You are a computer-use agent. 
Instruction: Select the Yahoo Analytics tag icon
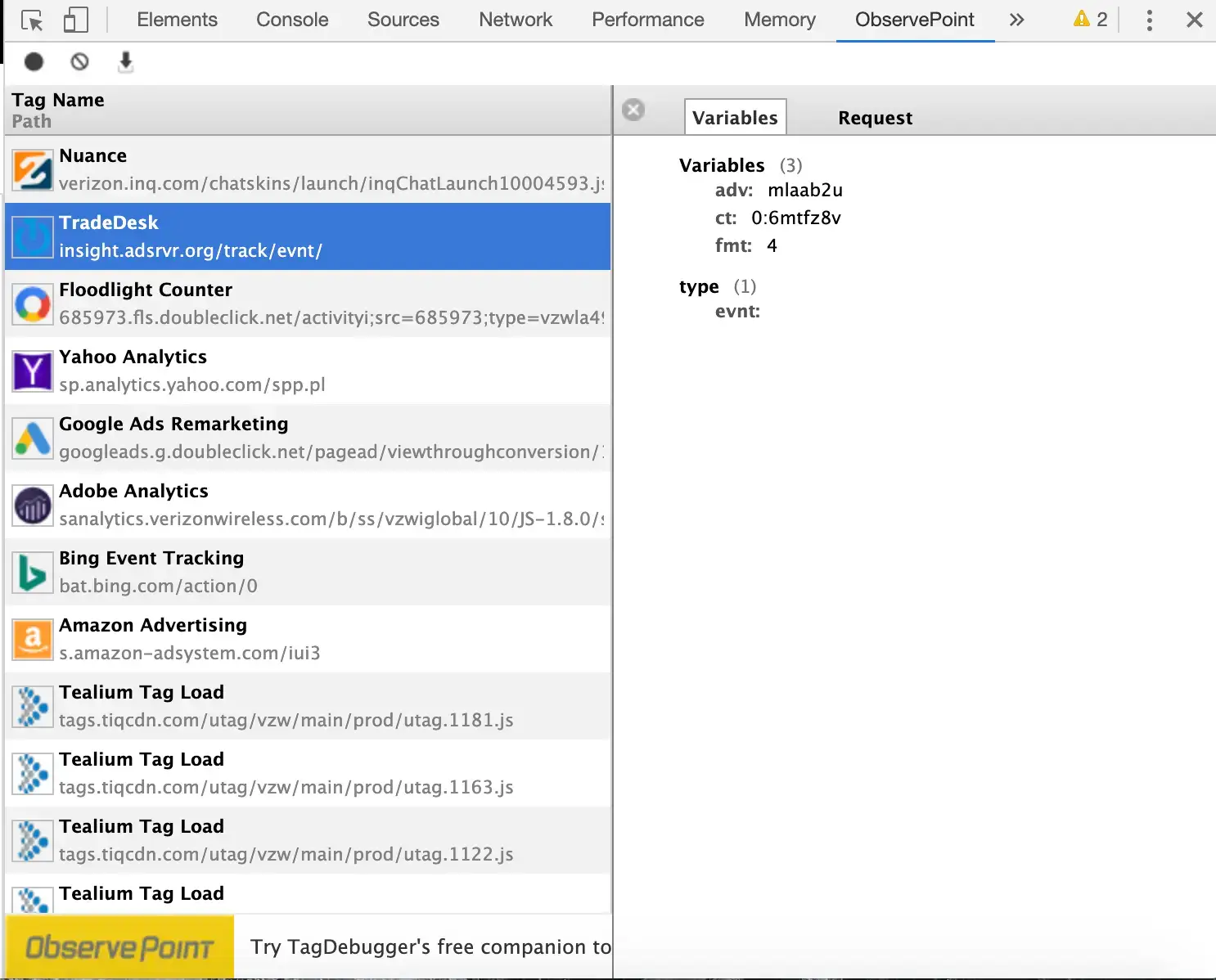click(33, 371)
